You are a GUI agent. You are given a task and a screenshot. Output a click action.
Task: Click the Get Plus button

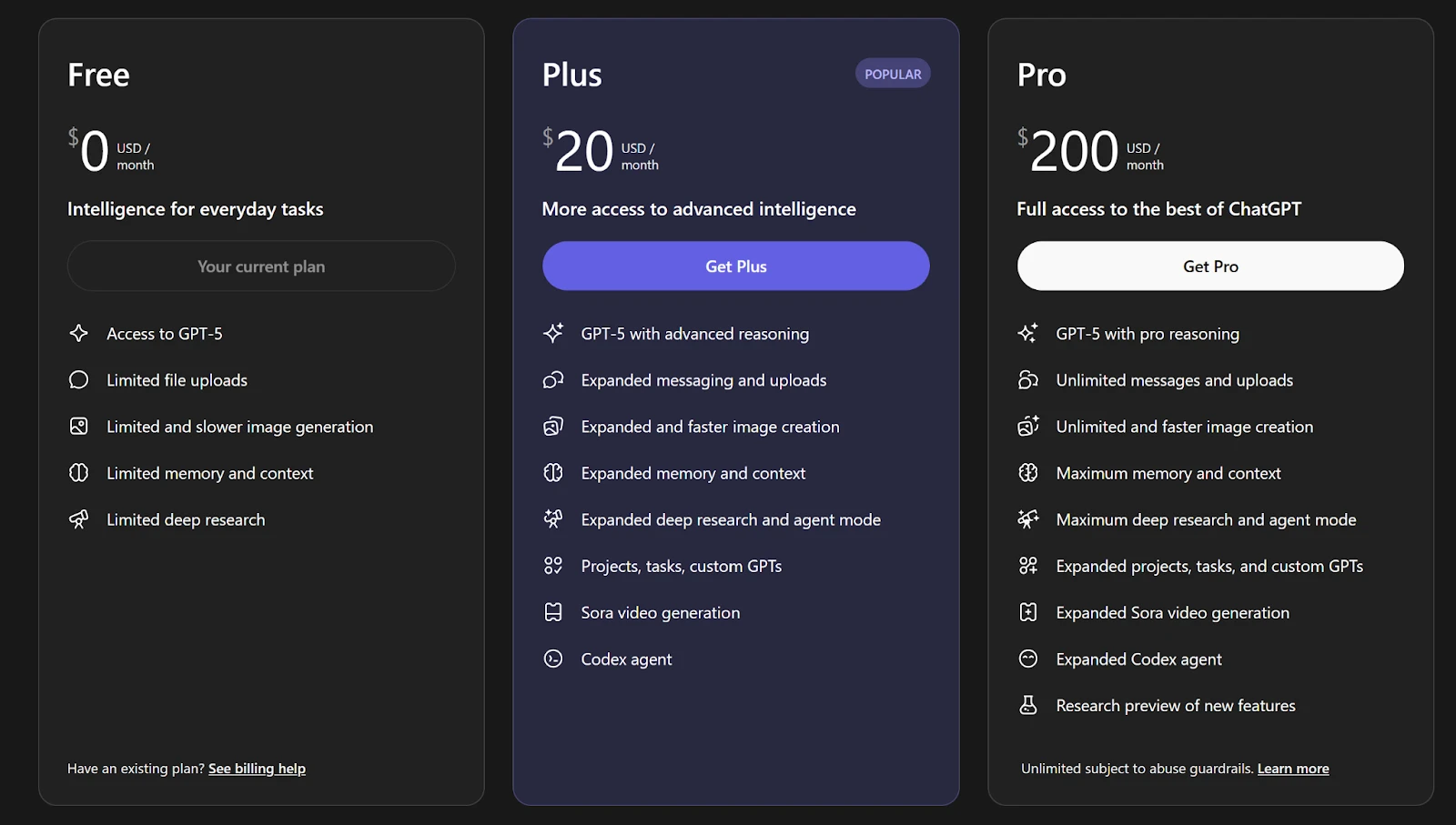click(735, 267)
